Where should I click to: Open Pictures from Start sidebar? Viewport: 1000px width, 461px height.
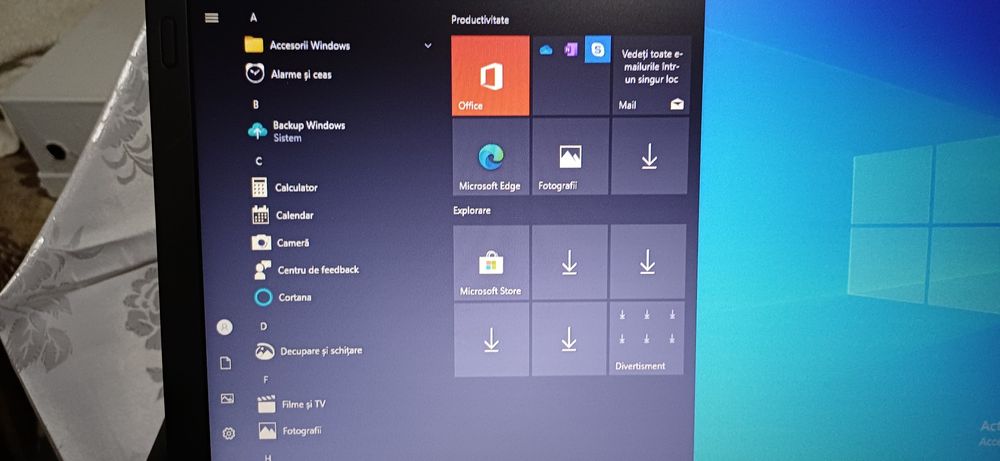[227, 399]
